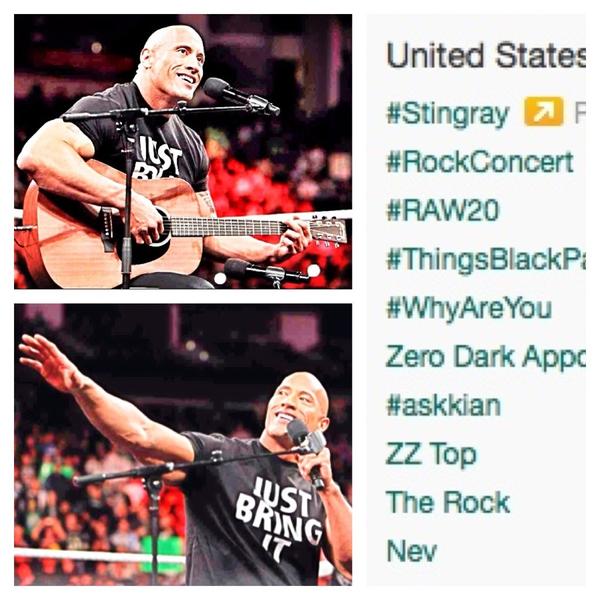Screen dimensions: 600x600
Task: Click the United States trends heading
Action: (x=486, y=55)
